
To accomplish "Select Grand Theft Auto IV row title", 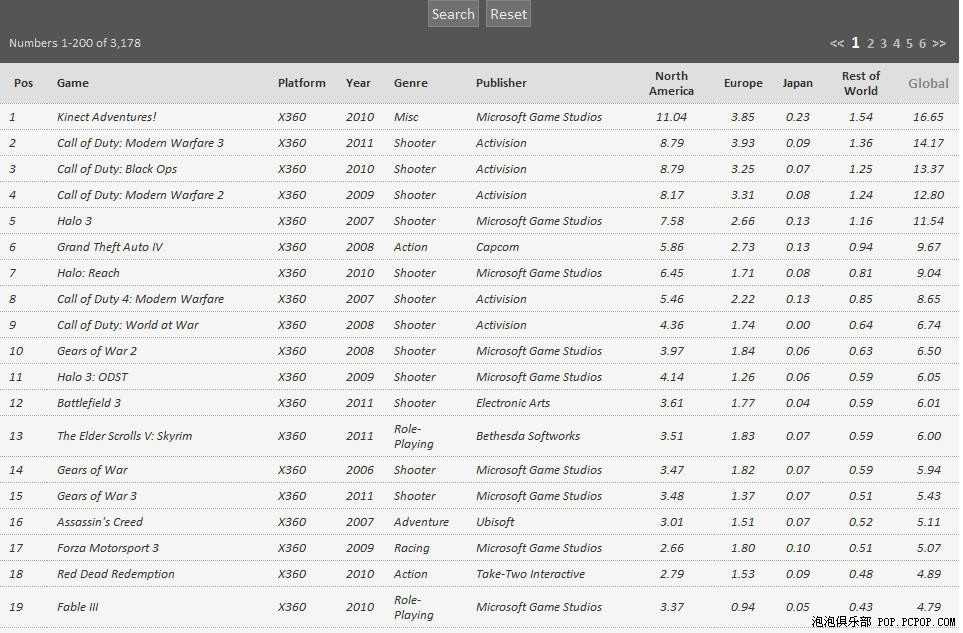I will tap(109, 247).
